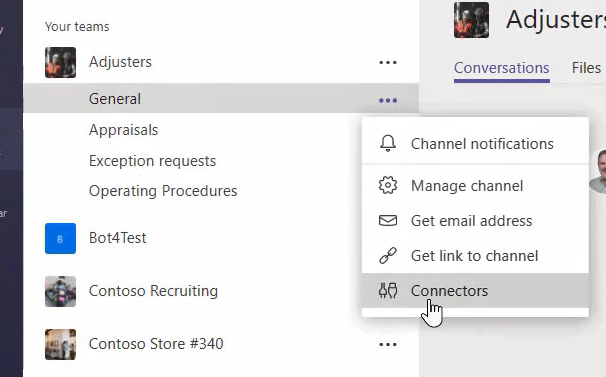Switch to the Files tab
Image resolution: width=606 pixels, height=377 pixels.
click(x=586, y=68)
